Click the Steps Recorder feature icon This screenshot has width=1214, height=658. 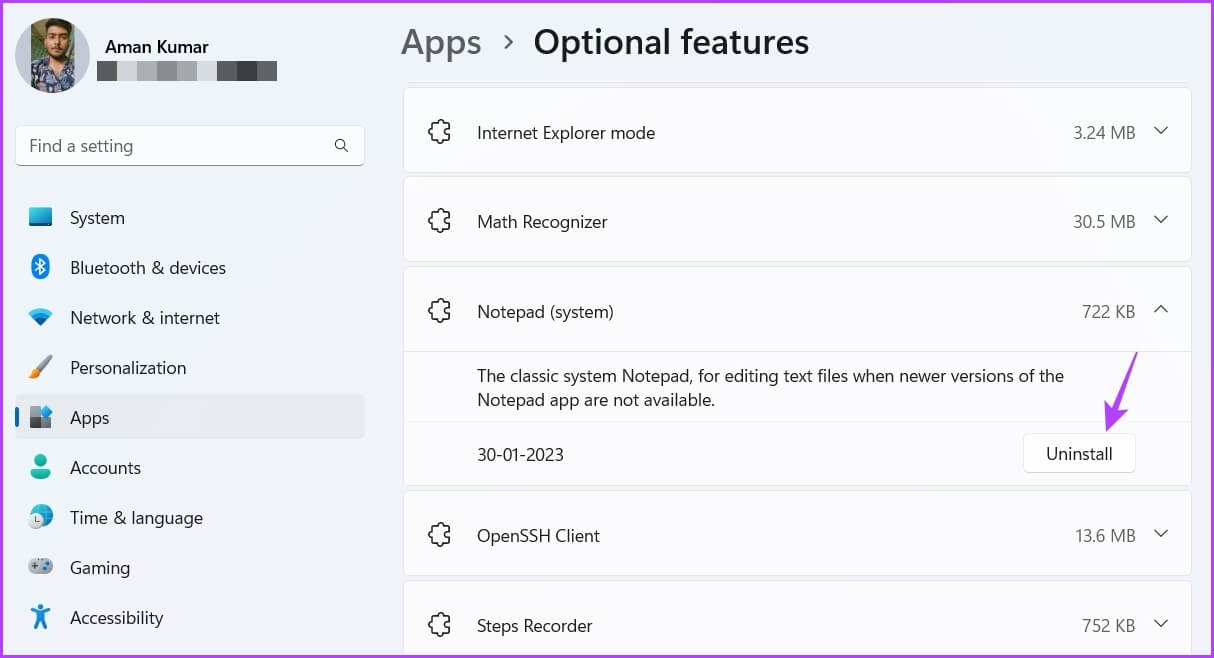(439, 625)
